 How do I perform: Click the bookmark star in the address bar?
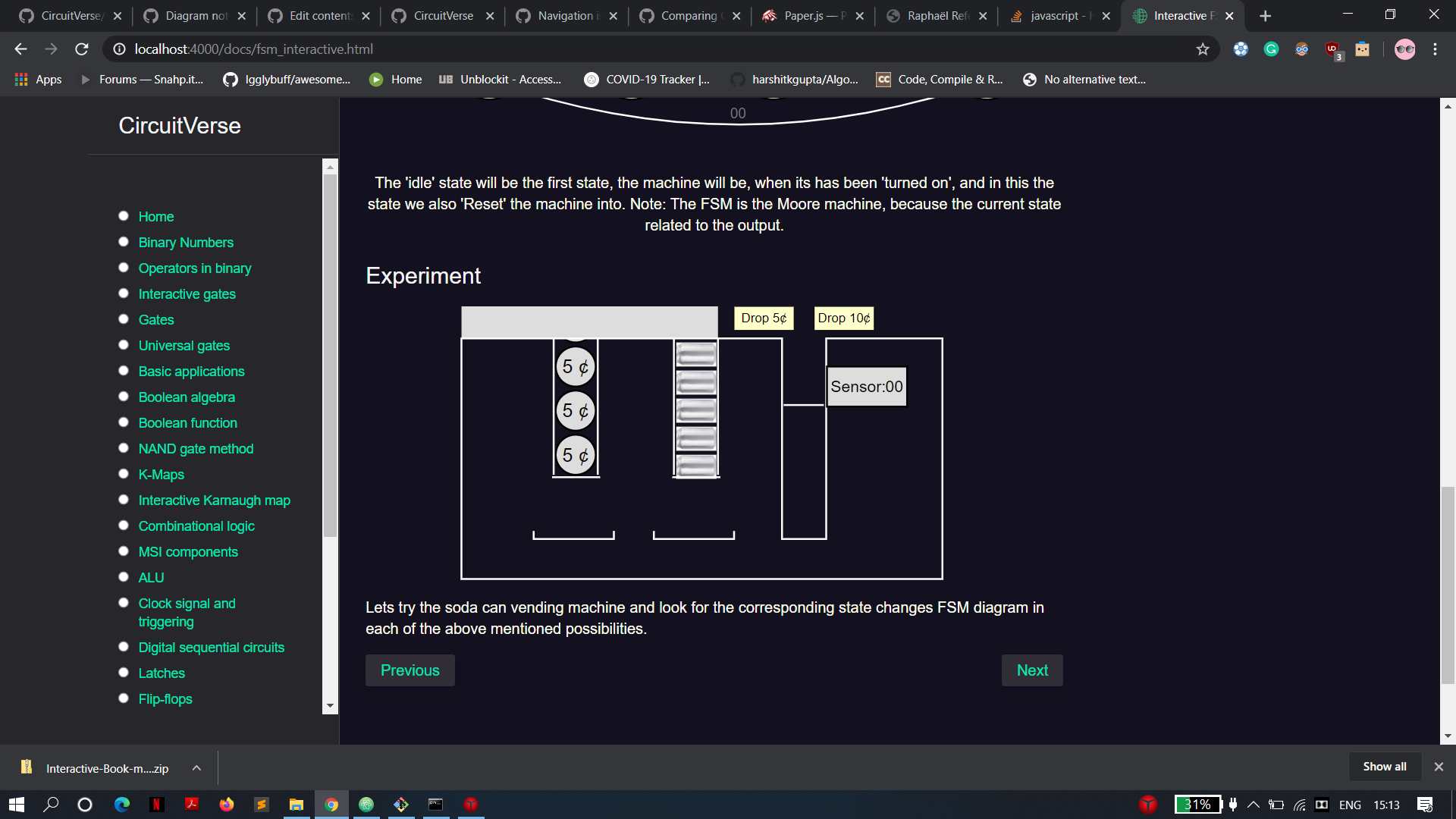(x=1202, y=49)
